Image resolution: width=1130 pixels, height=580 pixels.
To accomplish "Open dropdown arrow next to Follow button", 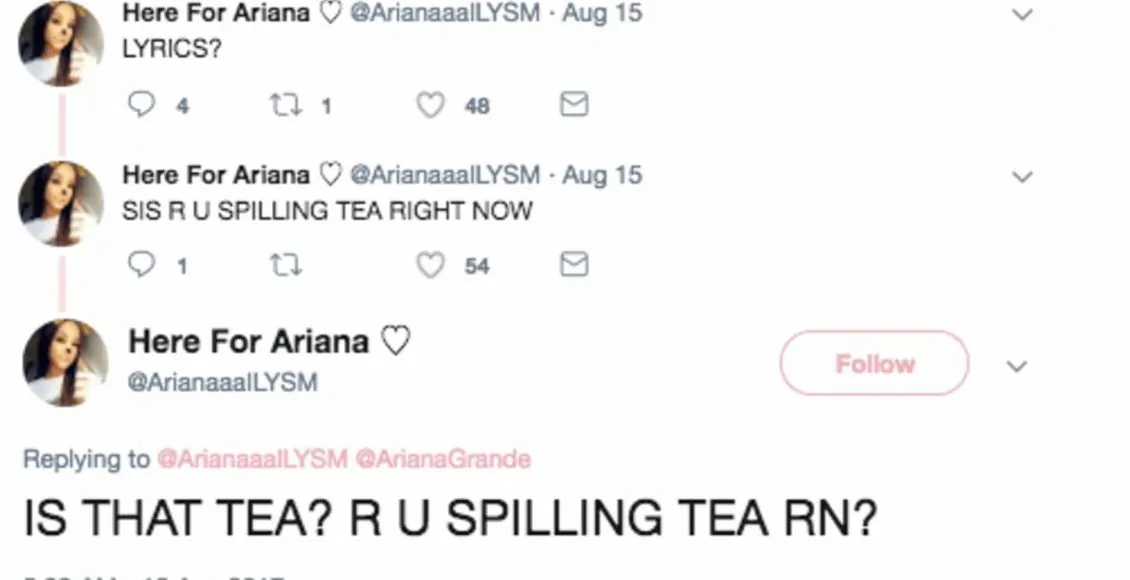I will [x=1016, y=367].
